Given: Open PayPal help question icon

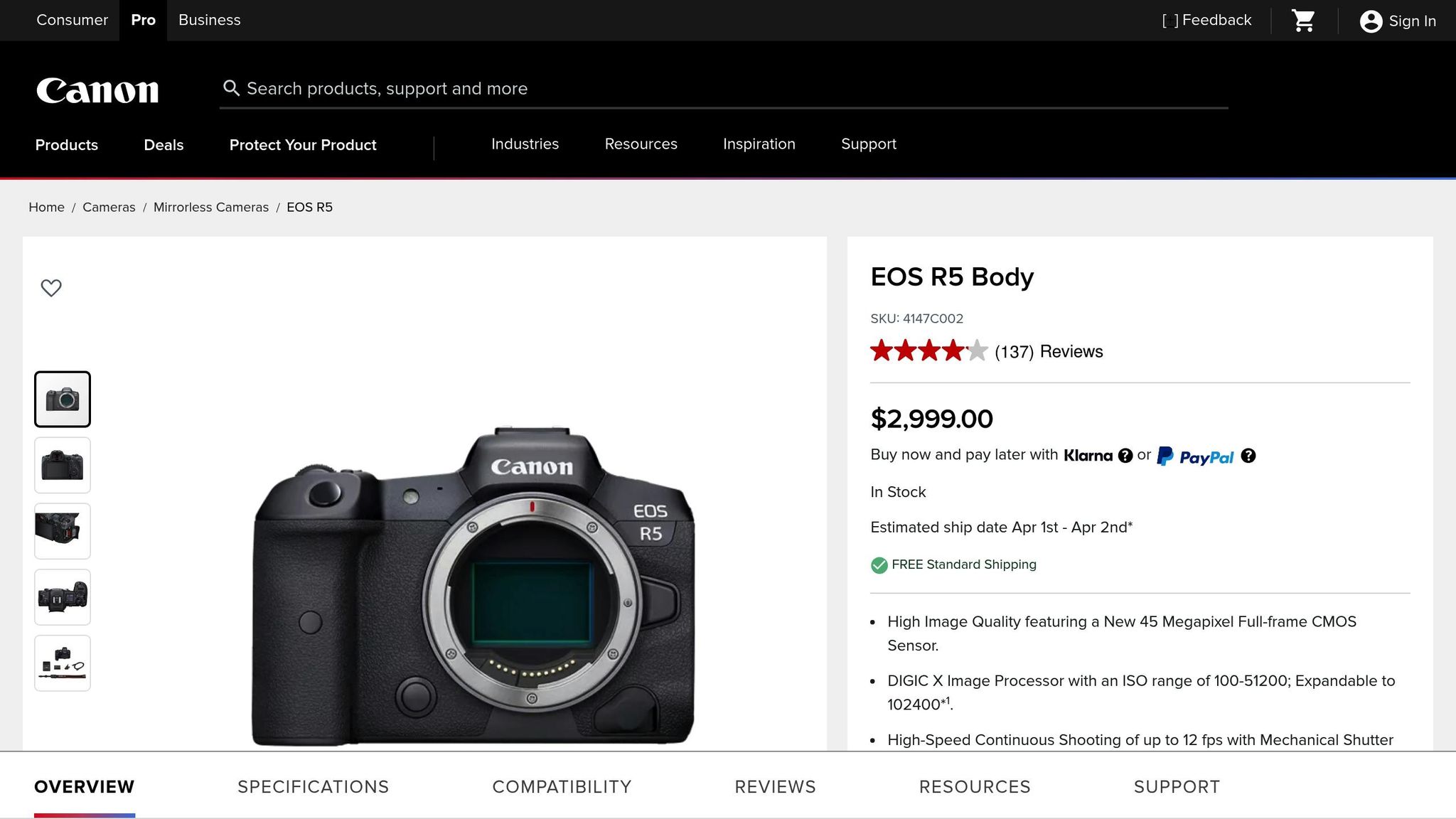Looking at the screenshot, I should point(1248,456).
